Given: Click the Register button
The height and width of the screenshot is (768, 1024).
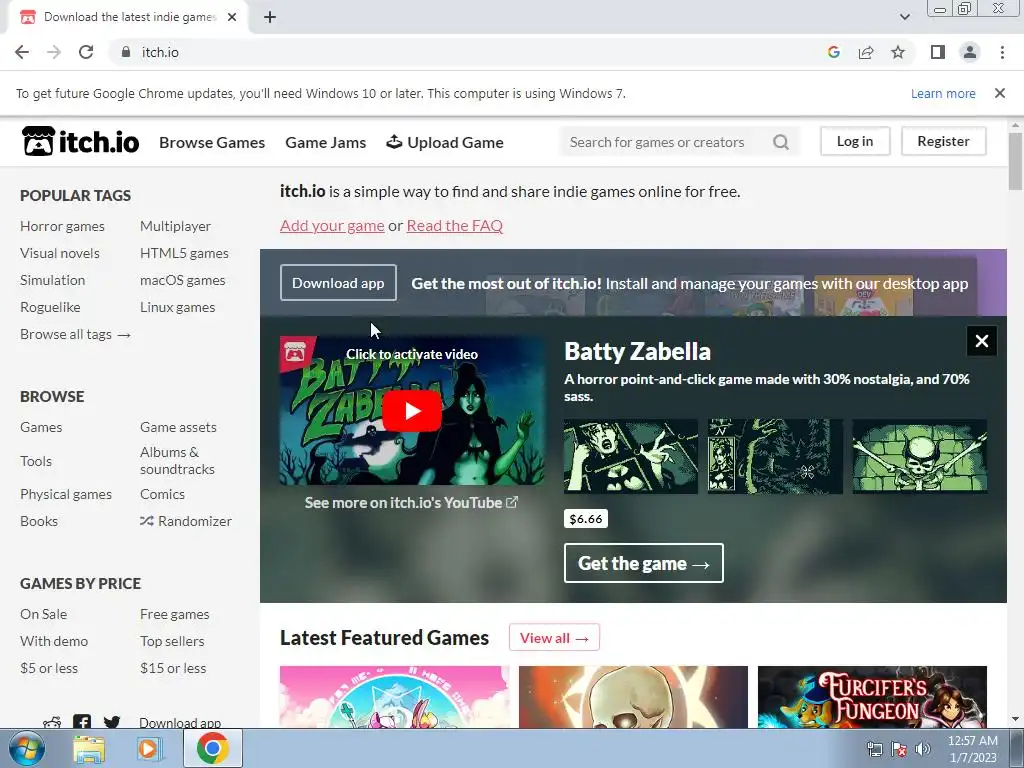Looking at the screenshot, I should pyautogui.click(x=943, y=141).
